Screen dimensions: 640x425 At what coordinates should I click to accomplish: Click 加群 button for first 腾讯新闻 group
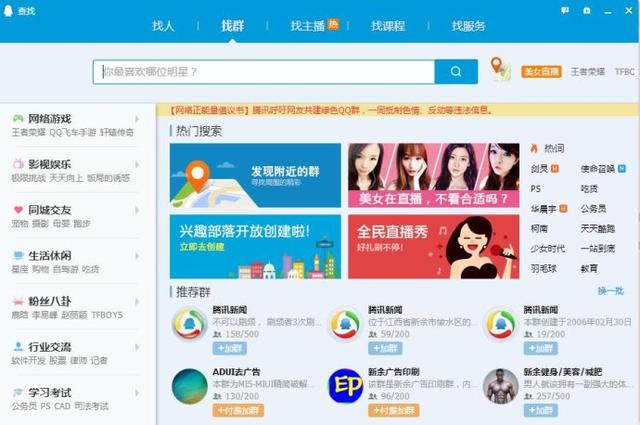click(x=229, y=348)
